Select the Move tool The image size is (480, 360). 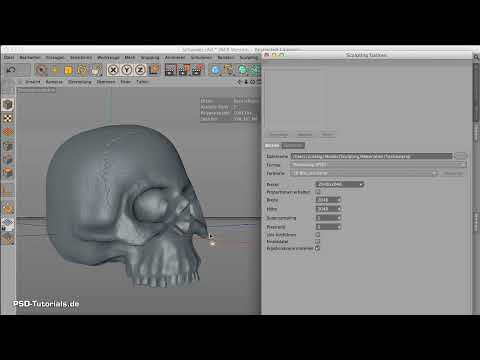(x=55, y=70)
